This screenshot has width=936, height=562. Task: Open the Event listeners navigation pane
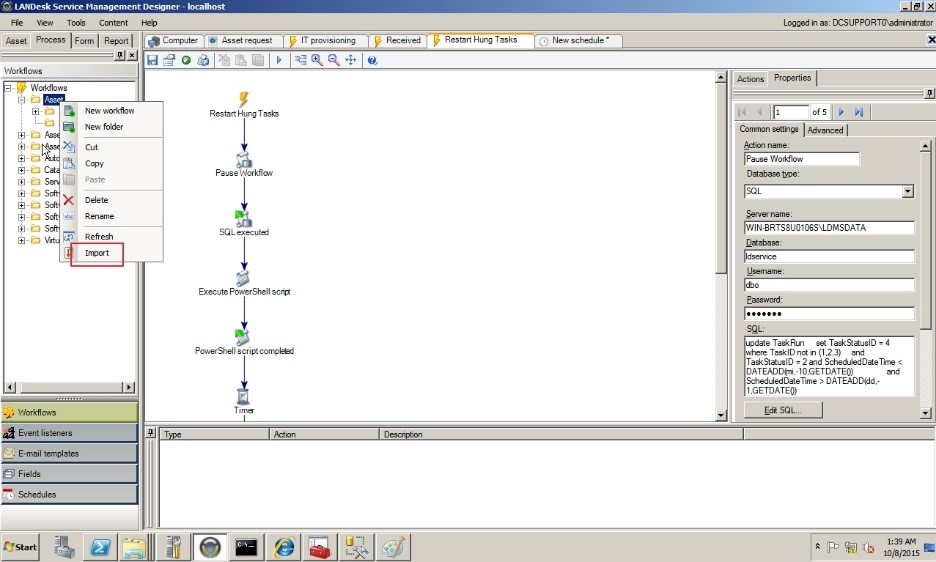69,433
